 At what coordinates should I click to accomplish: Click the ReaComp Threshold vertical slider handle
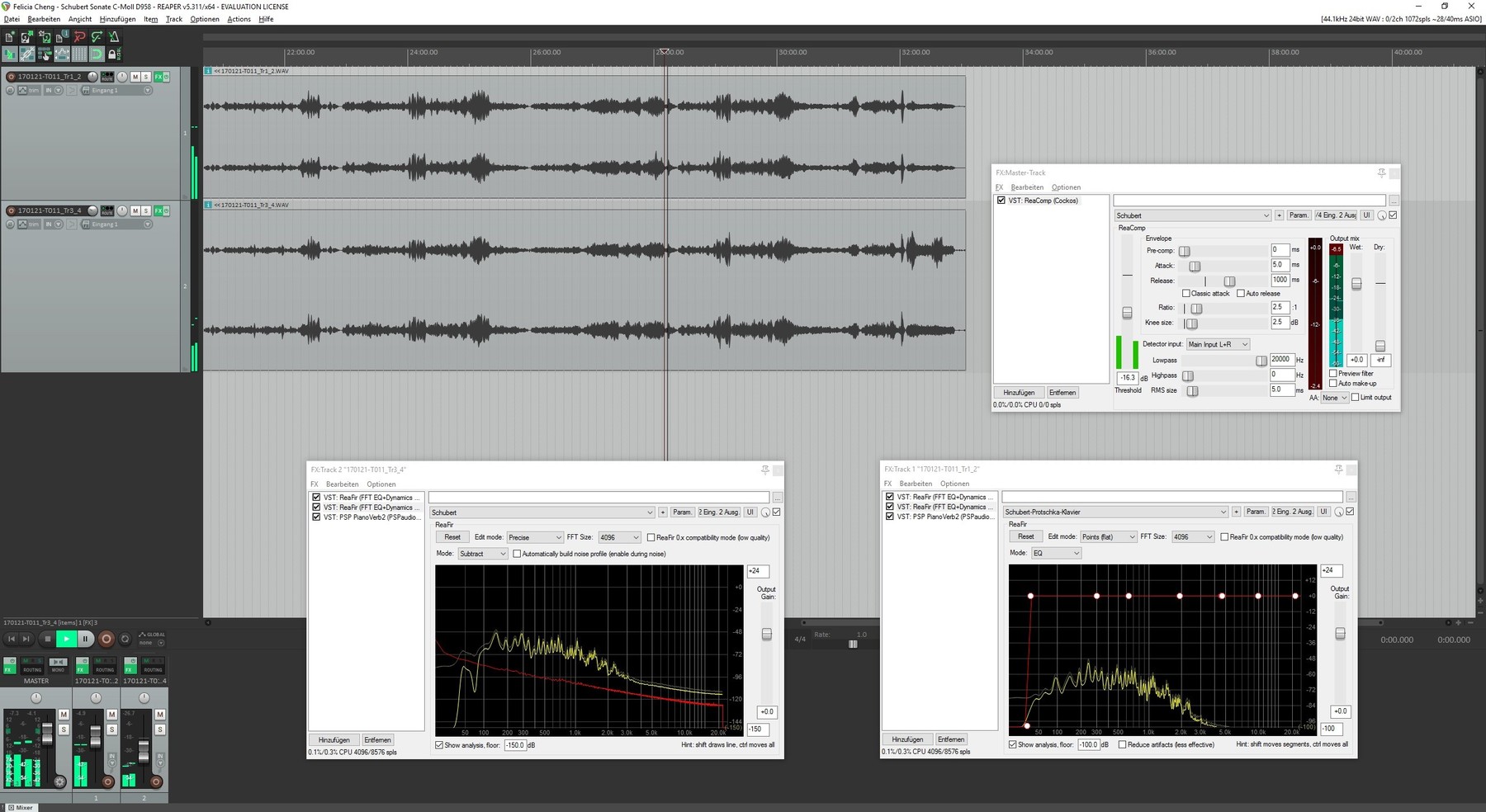(1127, 313)
